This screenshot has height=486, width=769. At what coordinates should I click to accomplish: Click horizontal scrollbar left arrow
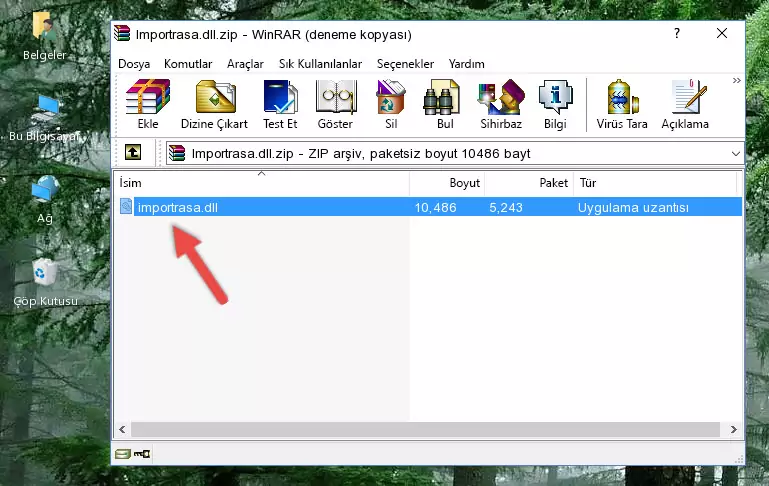click(x=122, y=430)
